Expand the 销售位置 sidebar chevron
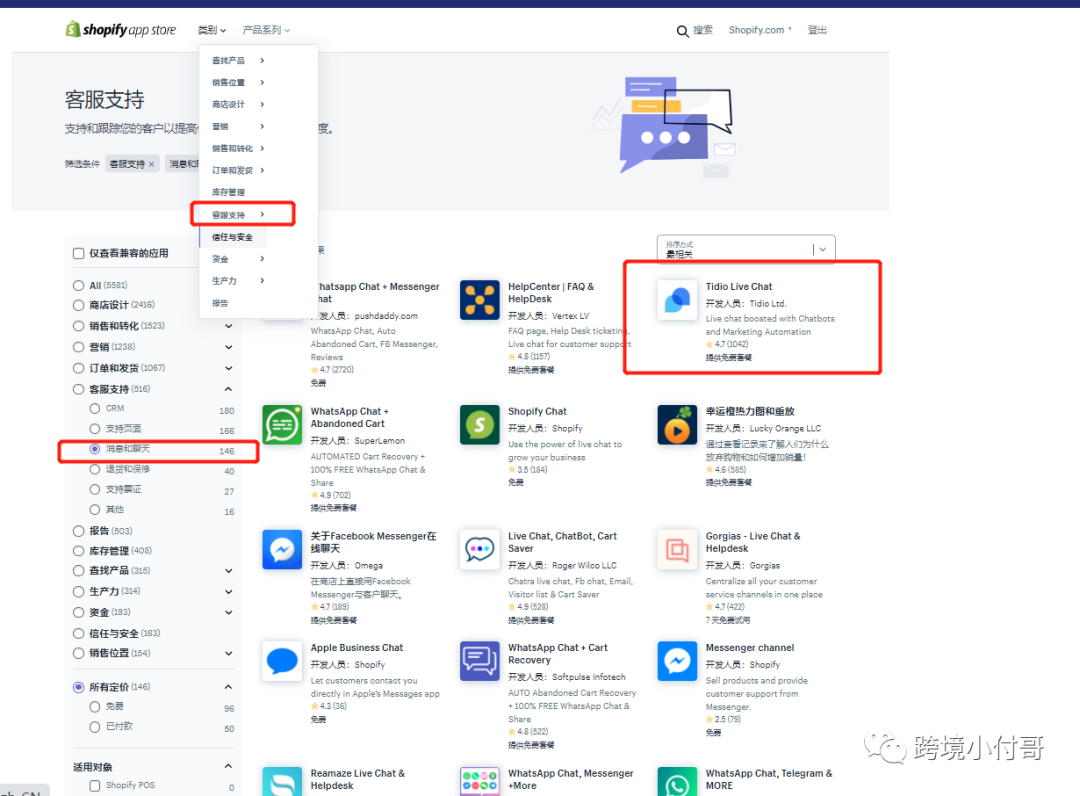This screenshot has height=796, width=1080. pos(229,653)
